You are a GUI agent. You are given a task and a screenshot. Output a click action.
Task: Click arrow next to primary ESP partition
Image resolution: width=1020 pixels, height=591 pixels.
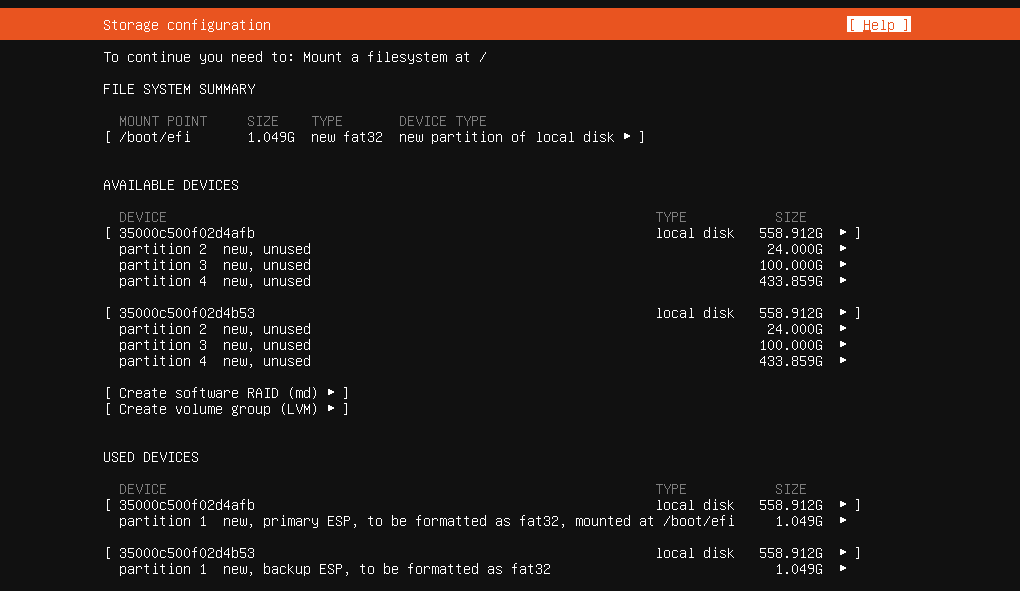(x=843, y=521)
